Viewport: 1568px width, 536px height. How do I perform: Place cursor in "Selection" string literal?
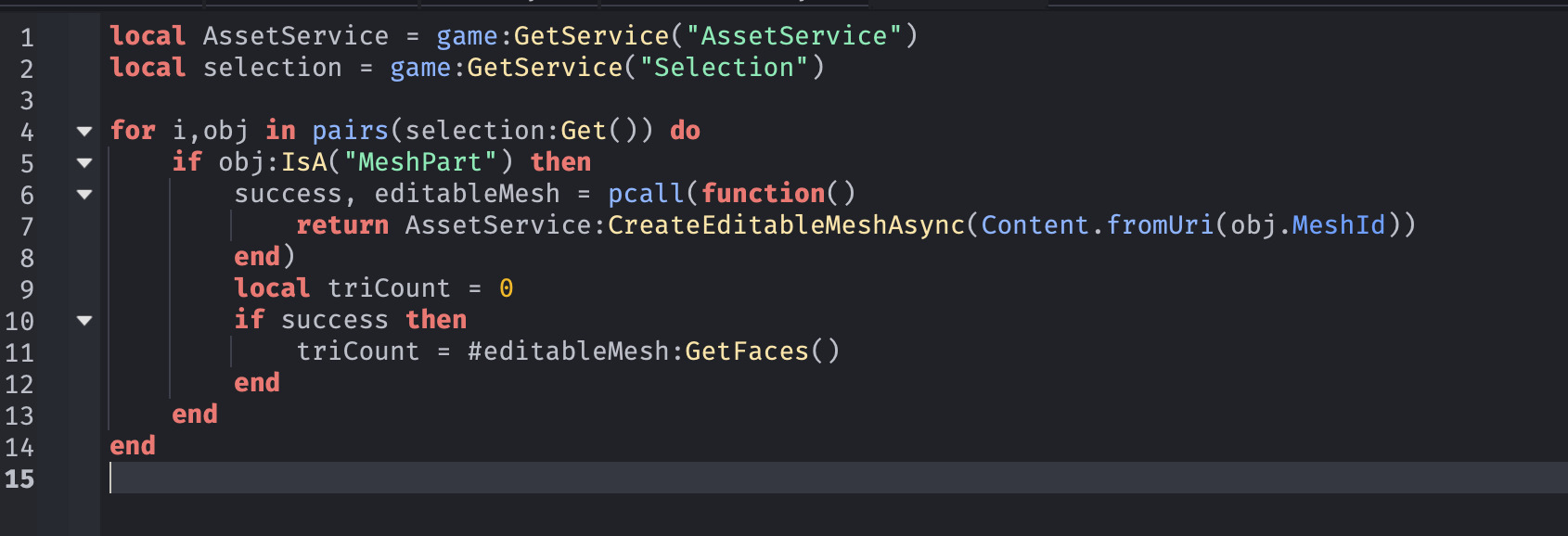pos(724,67)
